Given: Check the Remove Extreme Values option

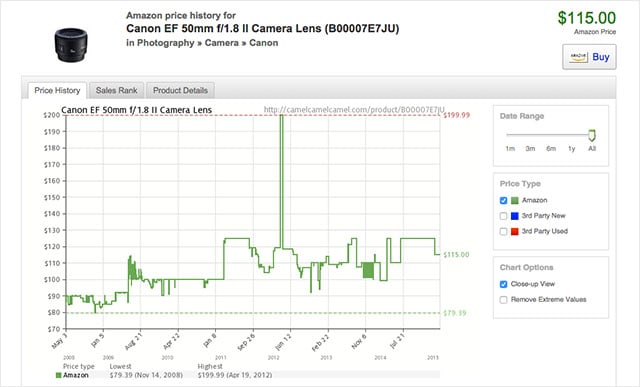Looking at the screenshot, I should click(x=503, y=300).
